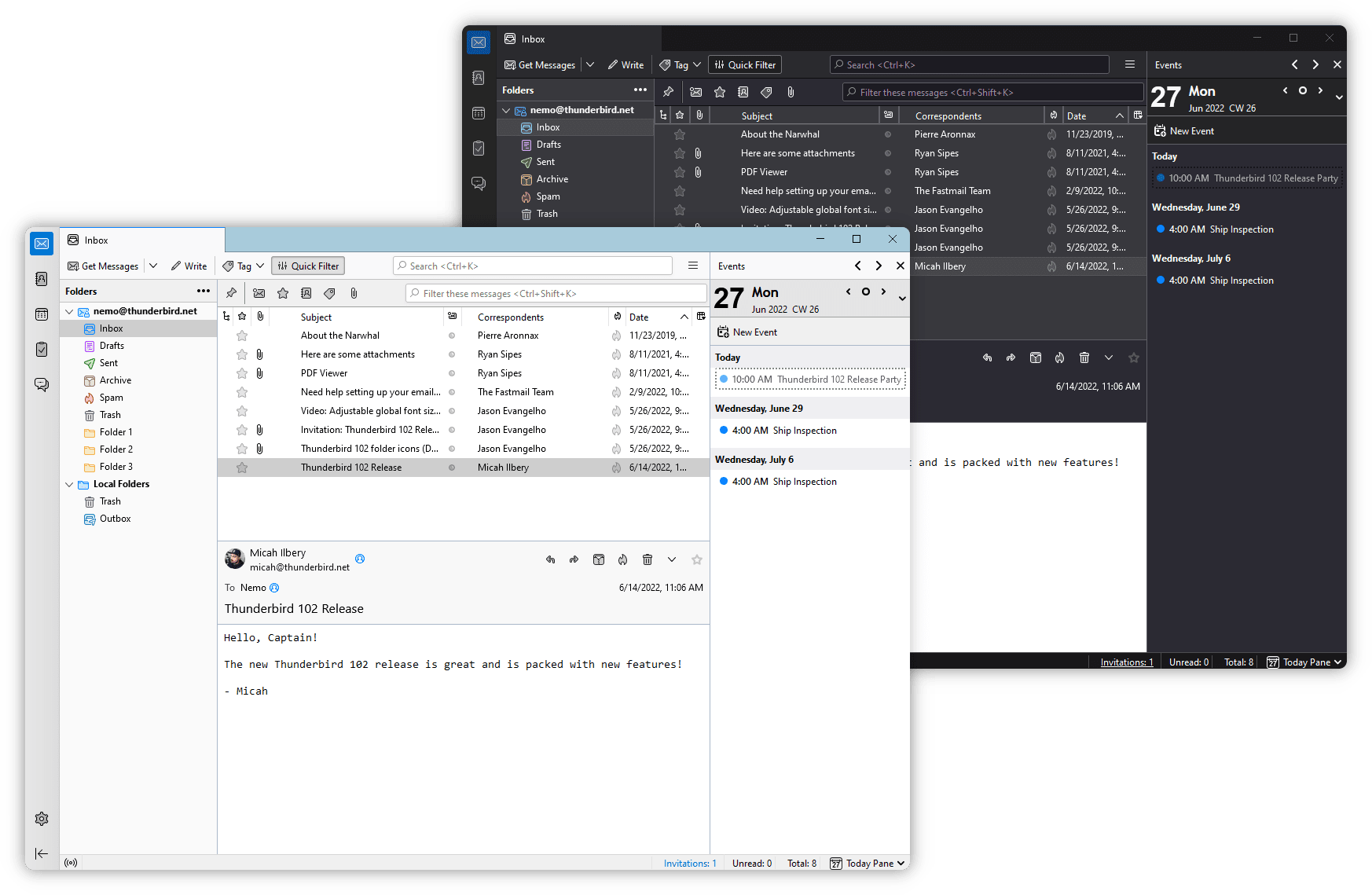Open Thunderbird 102 Release Party event in light pane
This screenshot has width=1372, height=895.
810,380
